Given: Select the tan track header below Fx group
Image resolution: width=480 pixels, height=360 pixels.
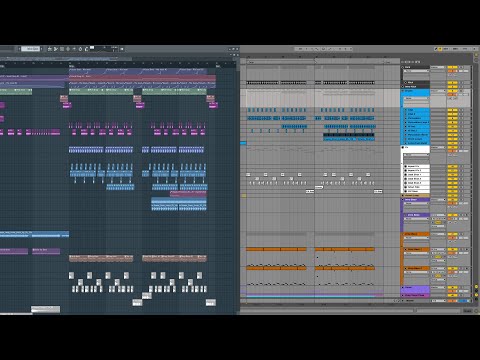Looking at the screenshot, I should click(x=416, y=195).
